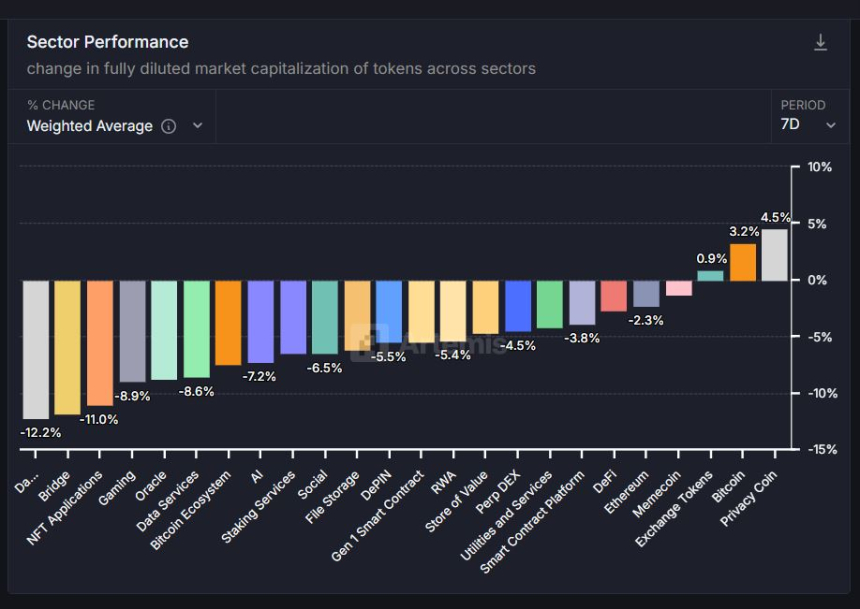860x609 pixels.
Task: Select the grey Privacy Coin bar
Action: 774,255
